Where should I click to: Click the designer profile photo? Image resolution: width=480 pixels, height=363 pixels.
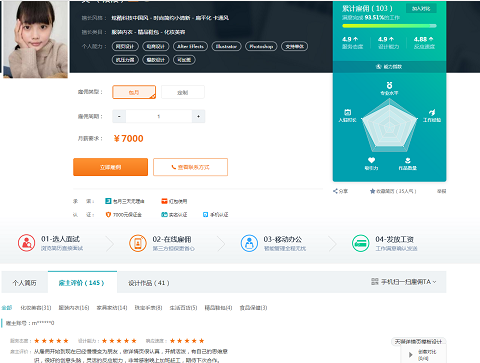35,39
